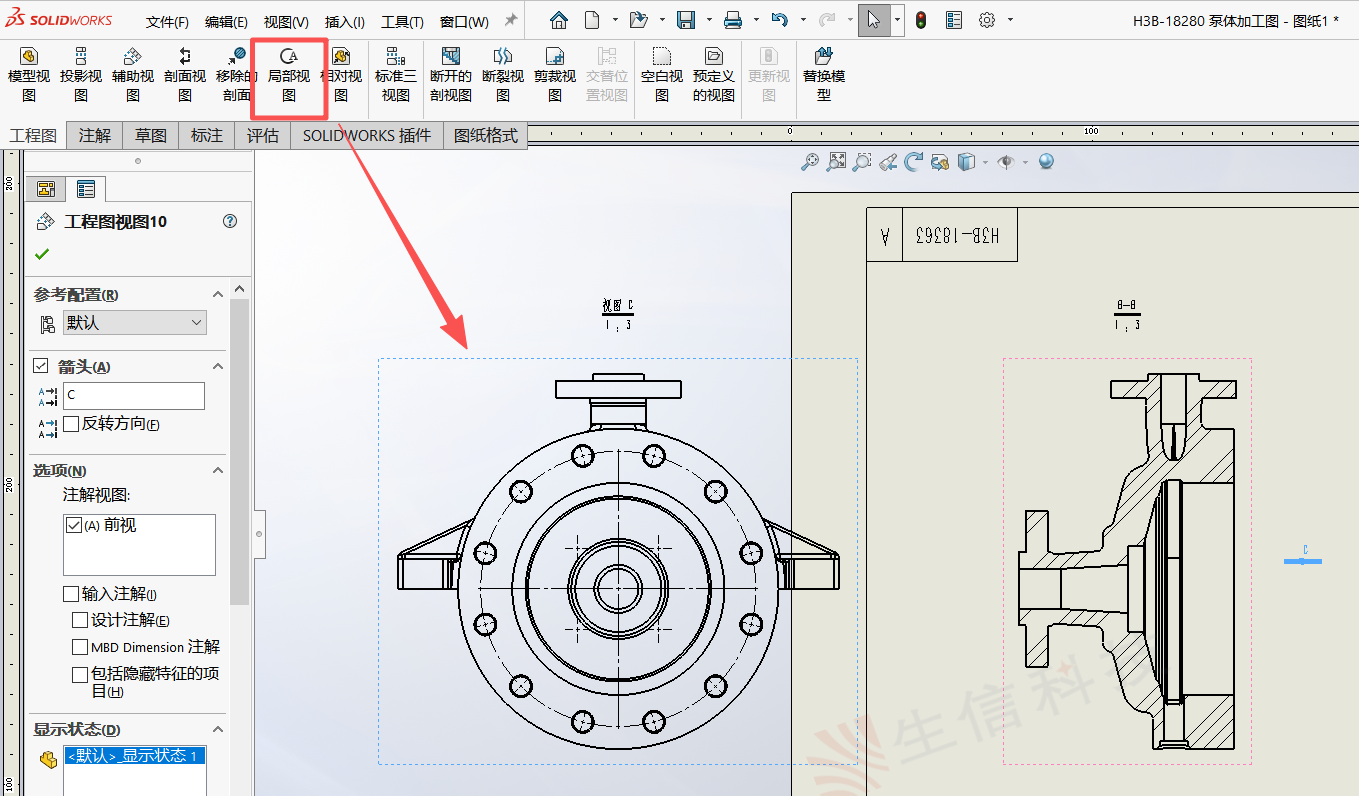Open the Options gear icon

pos(987,20)
